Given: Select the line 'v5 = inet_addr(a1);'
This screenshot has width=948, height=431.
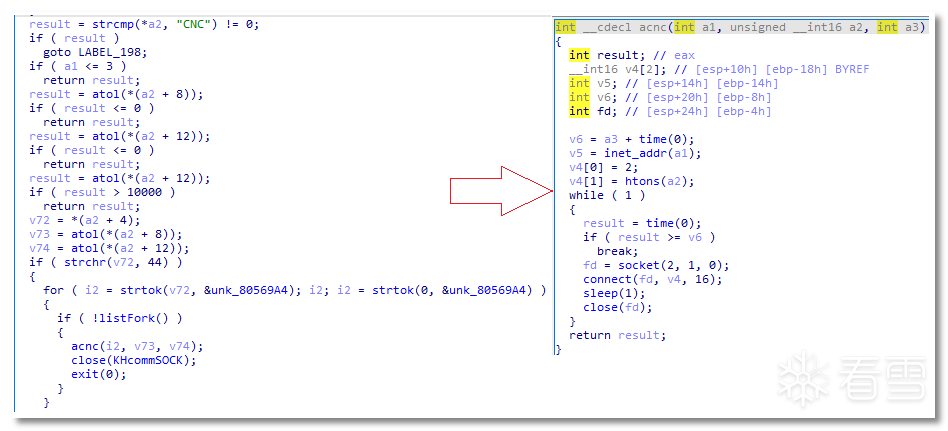Looking at the screenshot, I should [635, 152].
